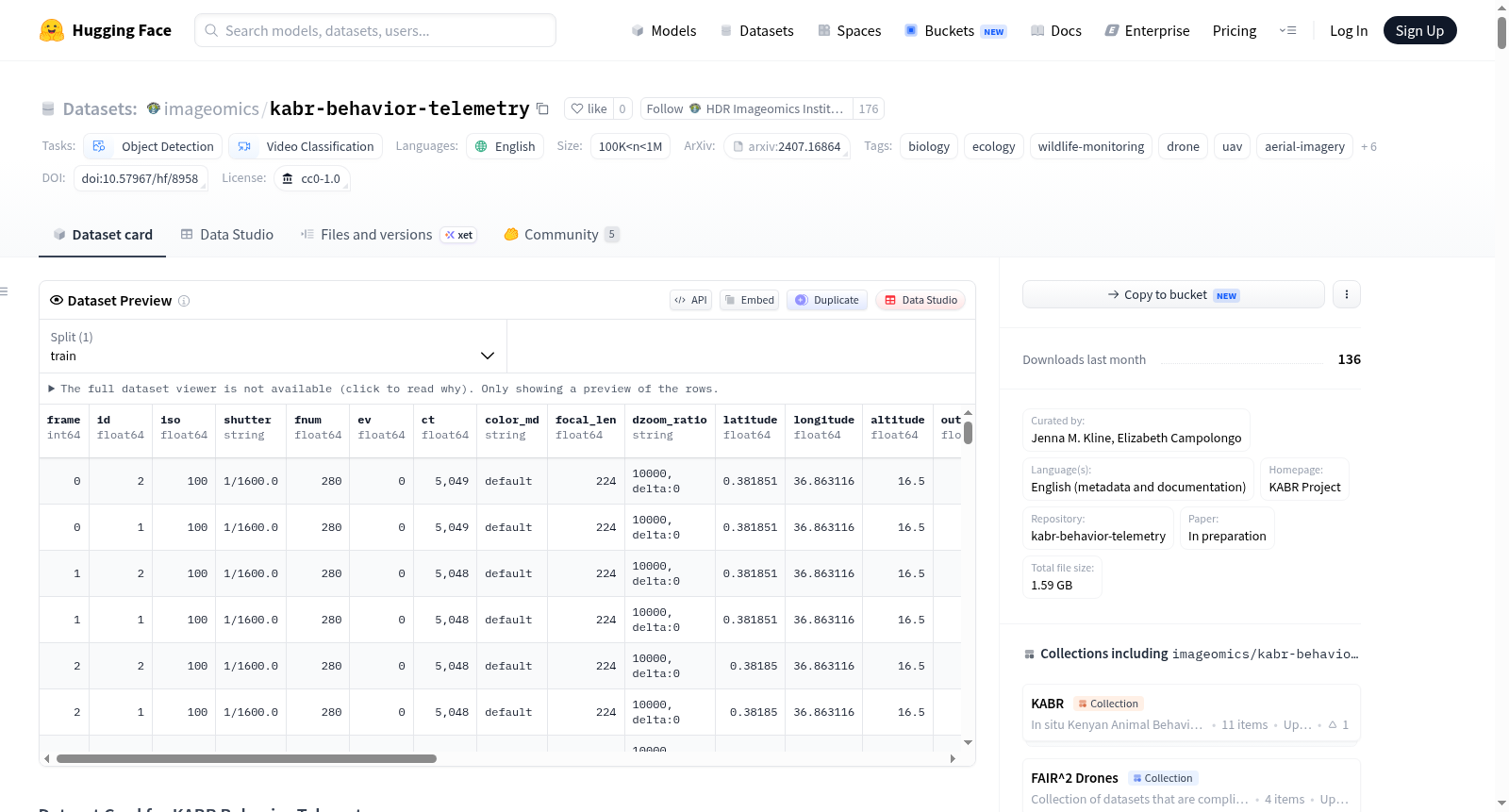The width and height of the screenshot is (1509, 812).
Task: Click the info icon beside Dataset Preview
Action: (x=184, y=301)
